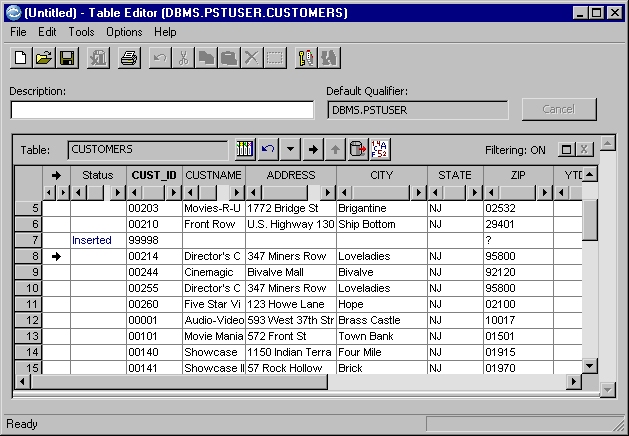Save using the floppy disk icon
Image resolution: width=629 pixels, height=436 pixels.
pos(67,58)
